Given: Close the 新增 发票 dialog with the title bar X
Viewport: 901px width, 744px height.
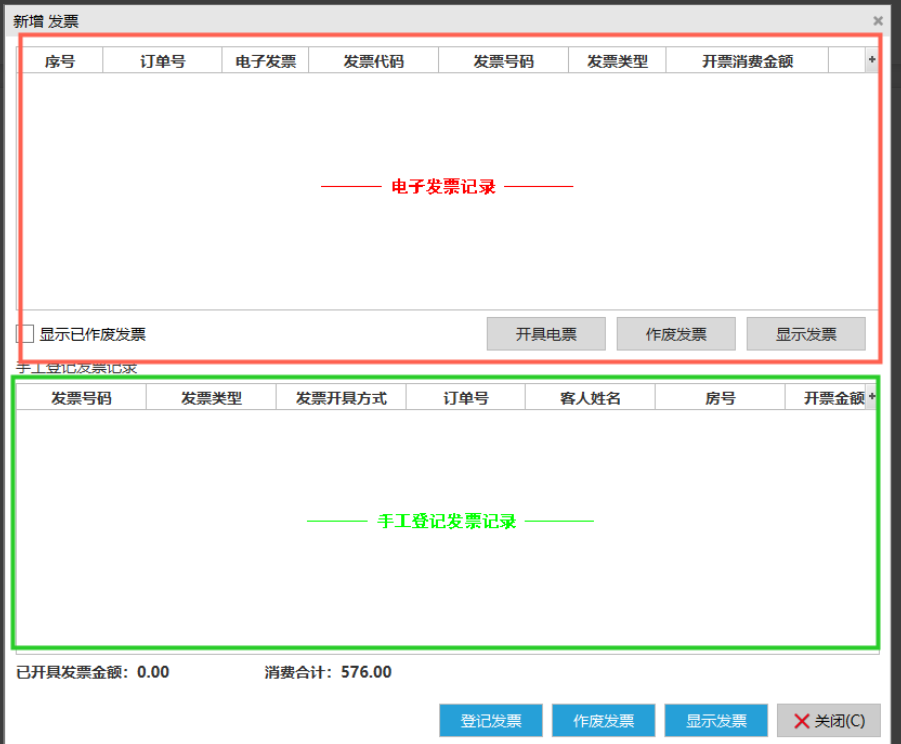Looking at the screenshot, I should 877,21.
